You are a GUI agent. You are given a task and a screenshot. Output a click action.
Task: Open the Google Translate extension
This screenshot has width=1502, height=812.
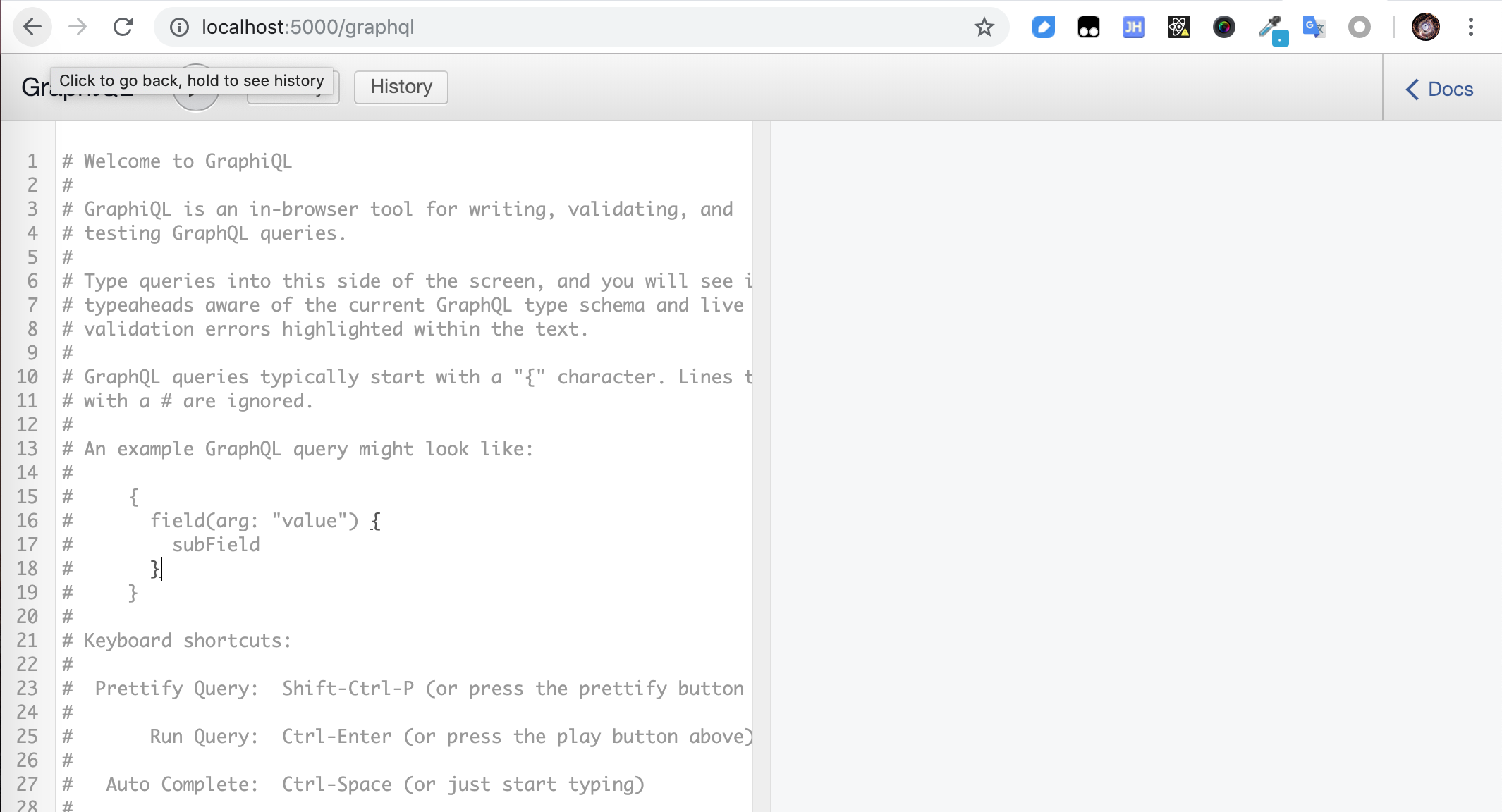1314,27
